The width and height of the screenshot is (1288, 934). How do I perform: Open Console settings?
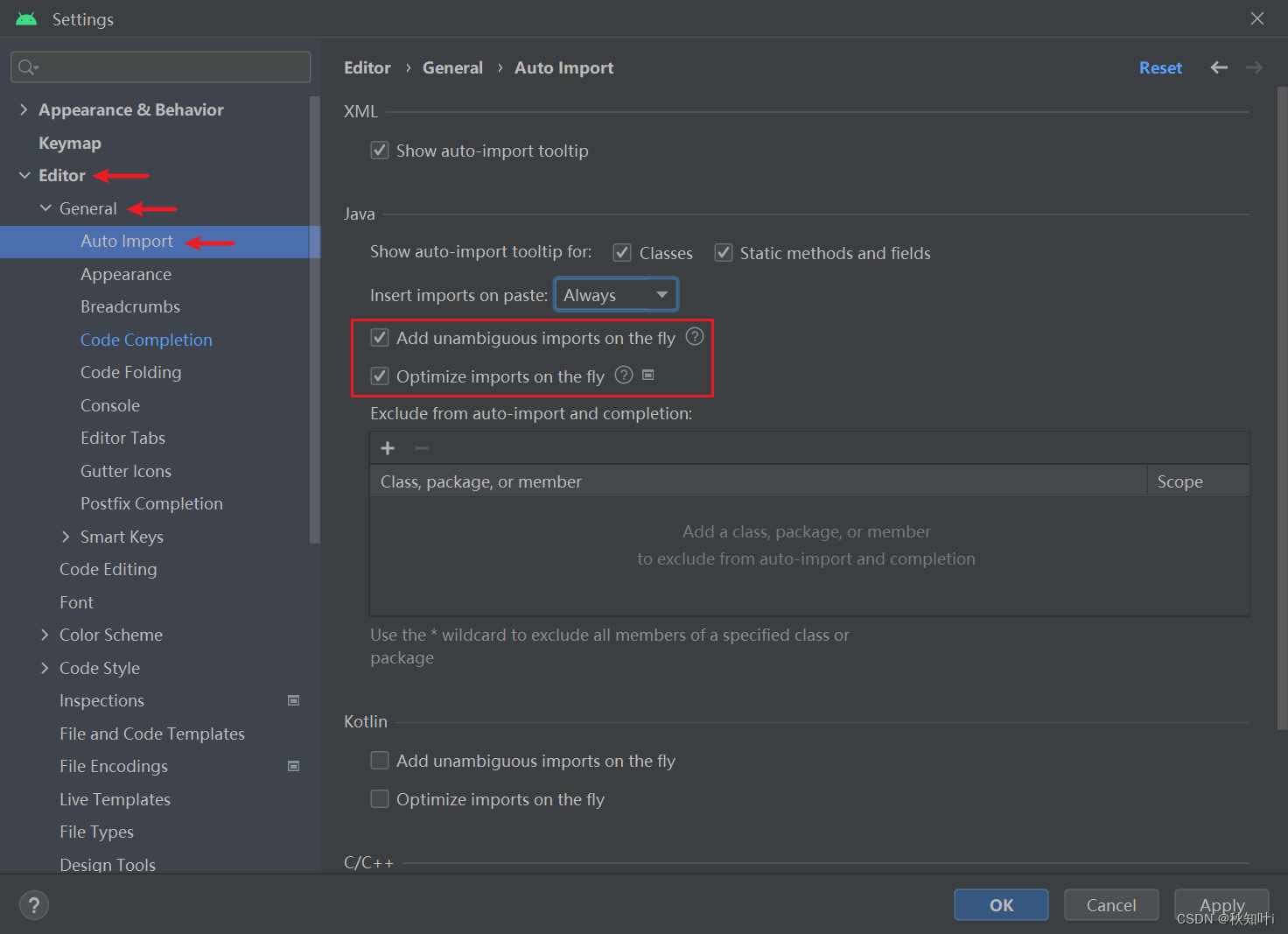110,405
